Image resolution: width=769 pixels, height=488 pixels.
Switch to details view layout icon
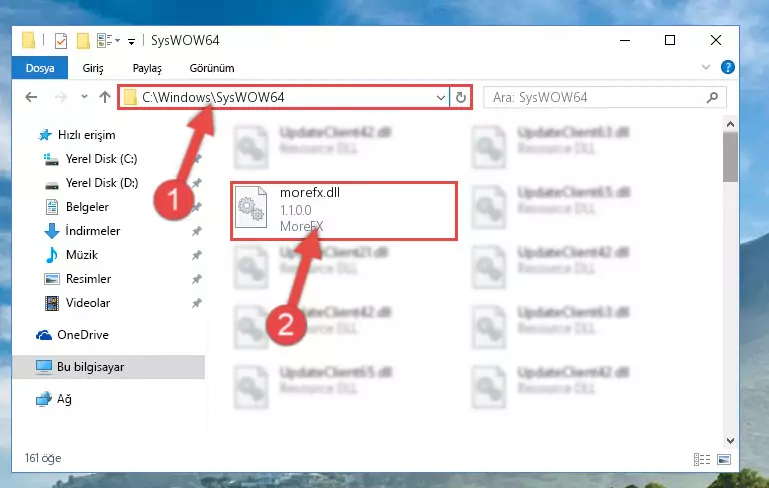tap(702, 460)
